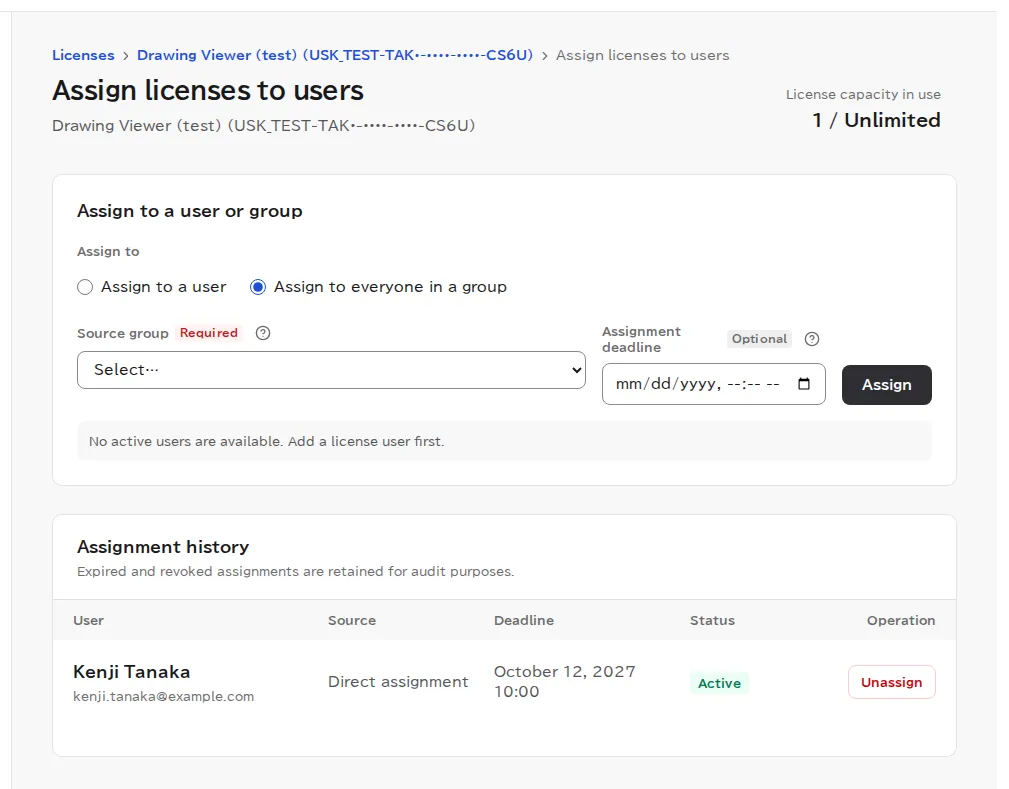Click the Licenses breadcrumb link
Image resolution: width=1009 pixels, height=789 pixels.
pyautogui.click(x=83, y=55)
